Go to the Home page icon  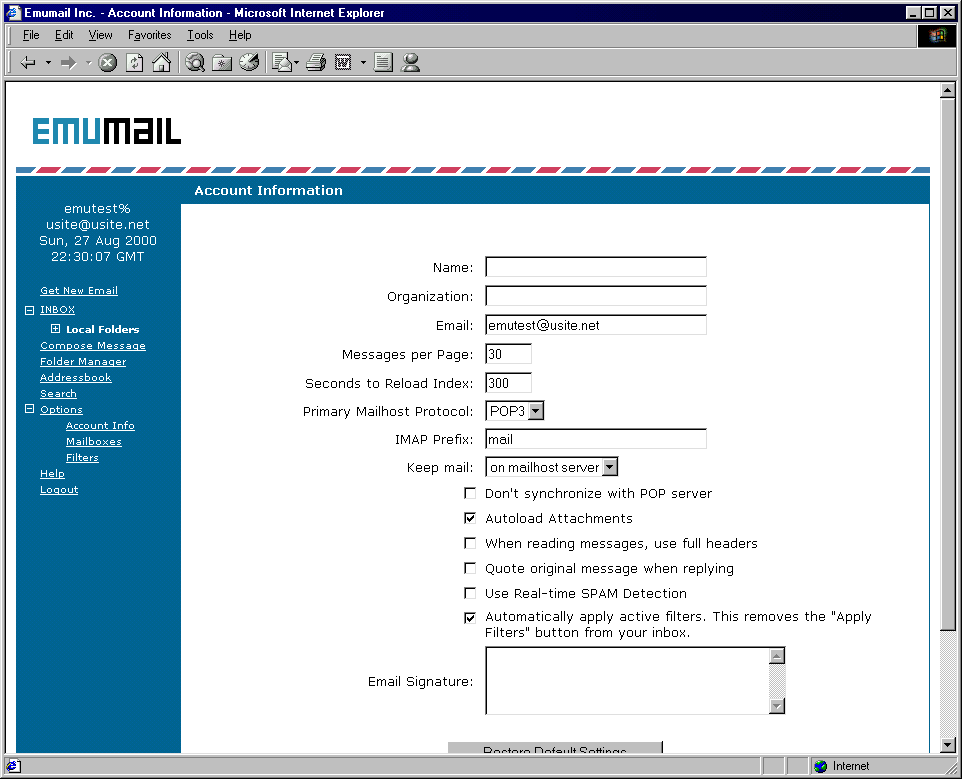161,63
